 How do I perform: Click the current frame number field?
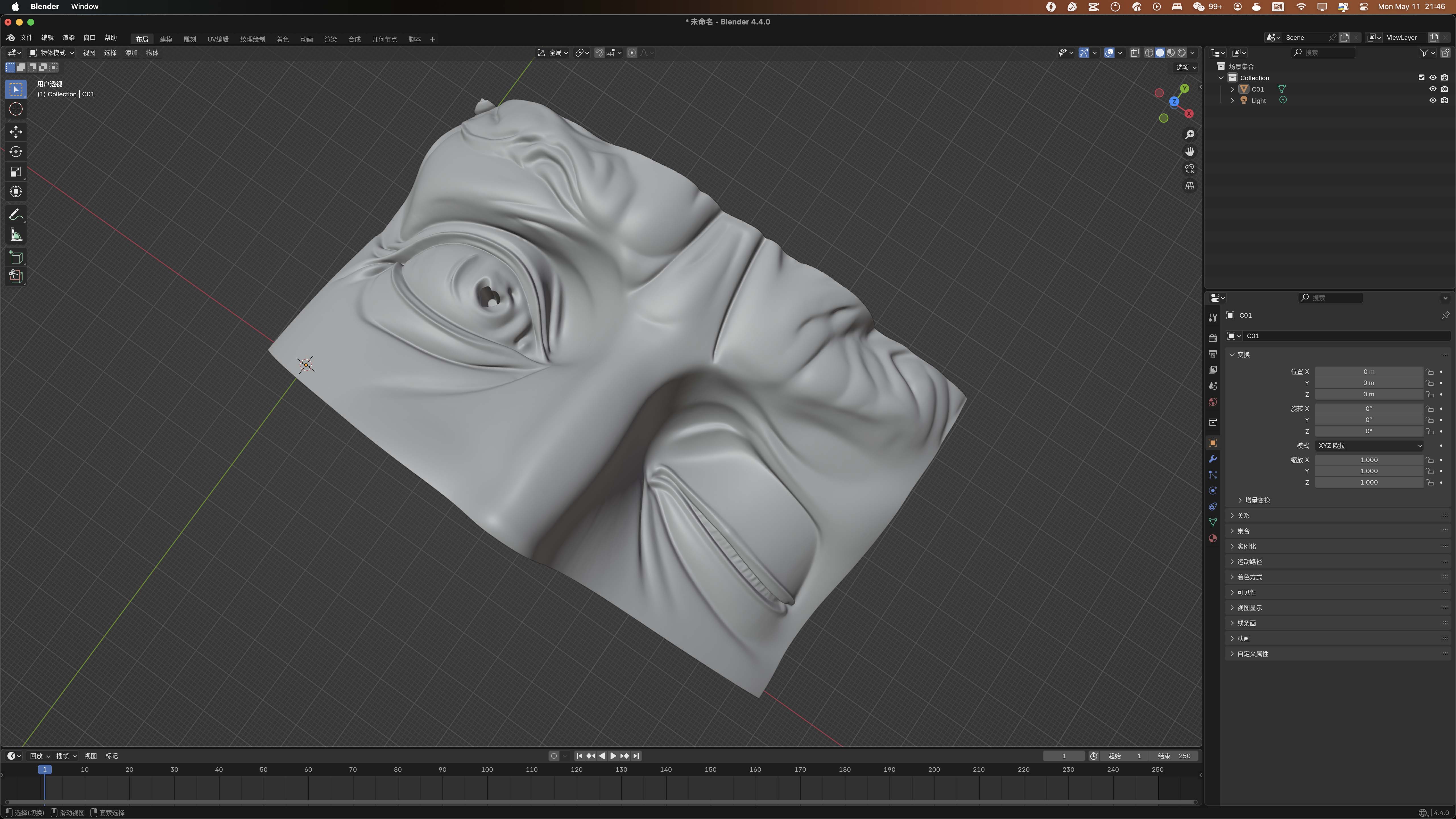[x=1064, y=756]
